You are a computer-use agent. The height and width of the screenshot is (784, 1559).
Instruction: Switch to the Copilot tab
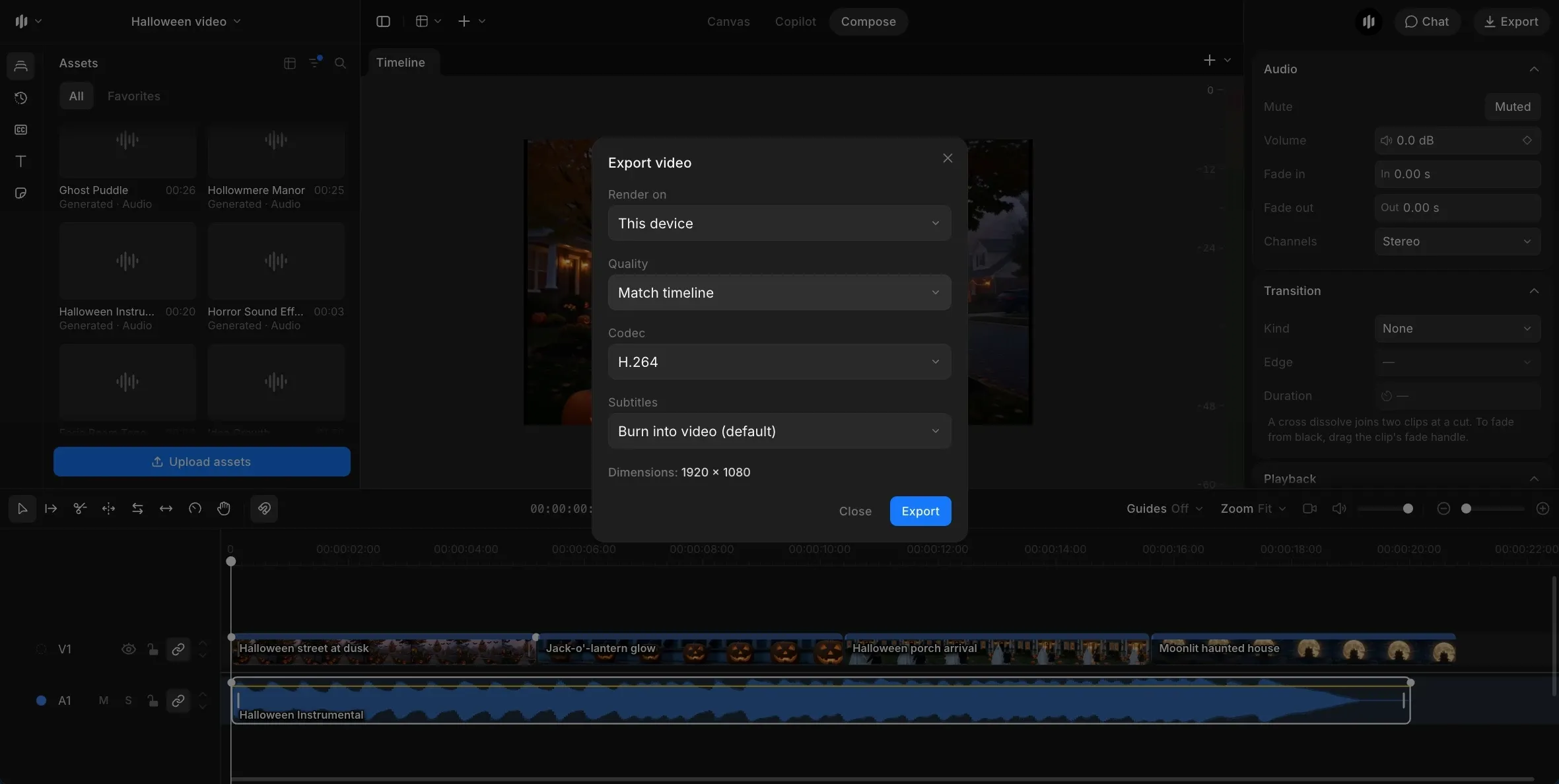coord(795,22)
